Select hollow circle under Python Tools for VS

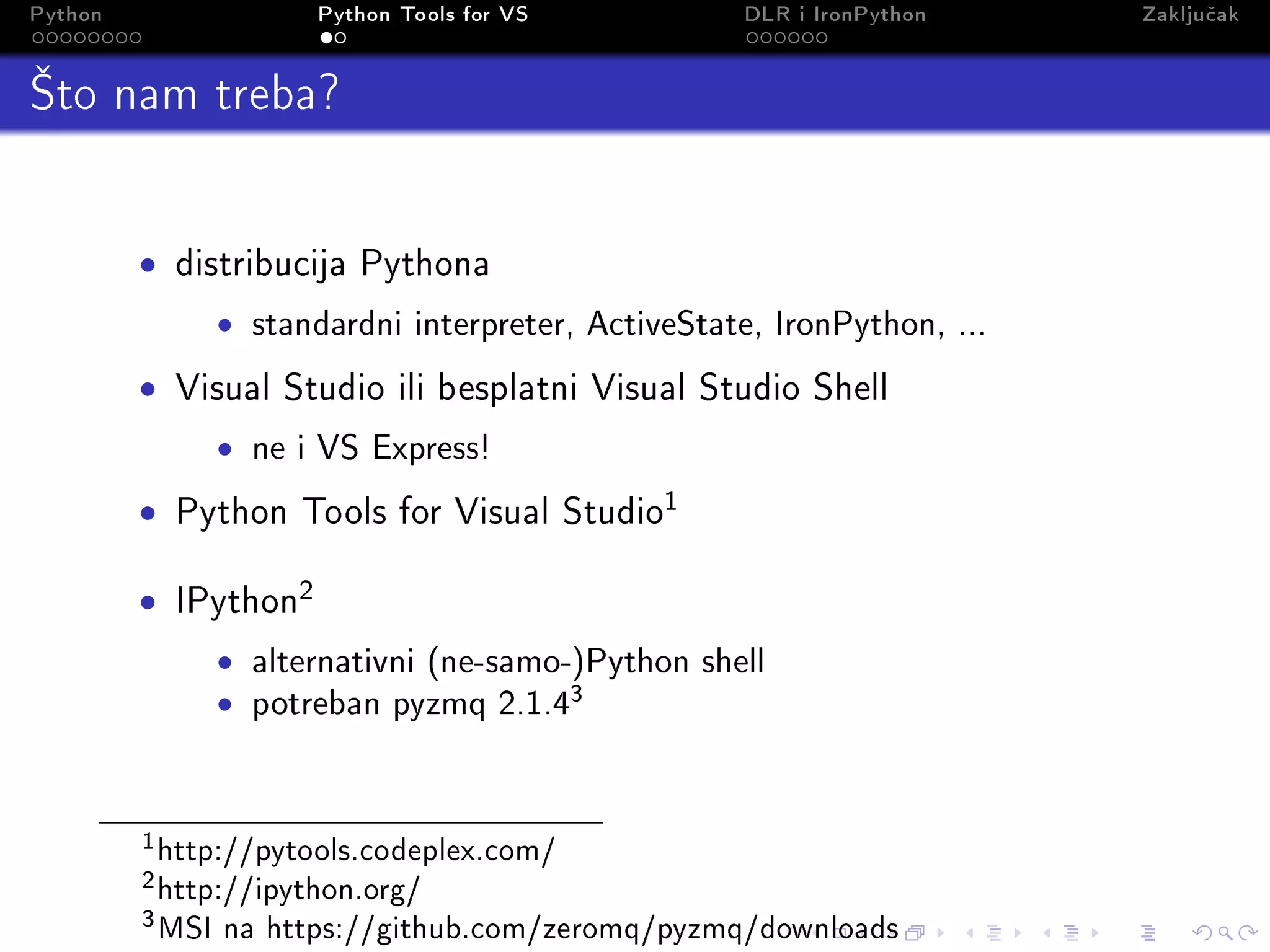(340, 38)
